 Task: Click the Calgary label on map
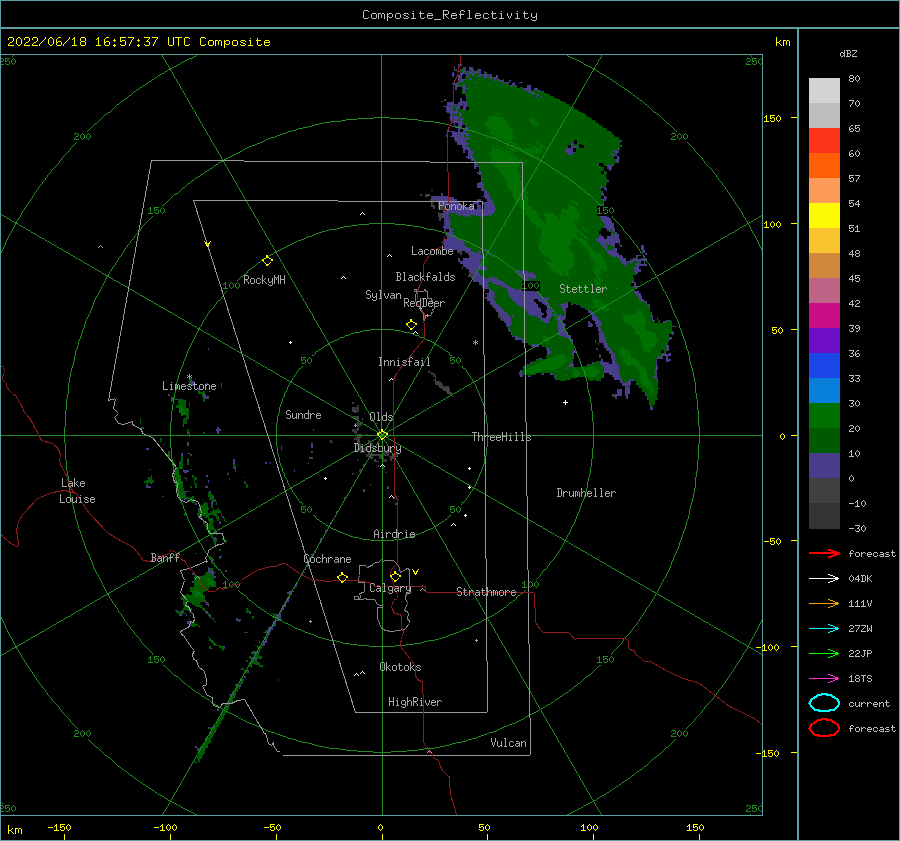(x=390, y=588)
